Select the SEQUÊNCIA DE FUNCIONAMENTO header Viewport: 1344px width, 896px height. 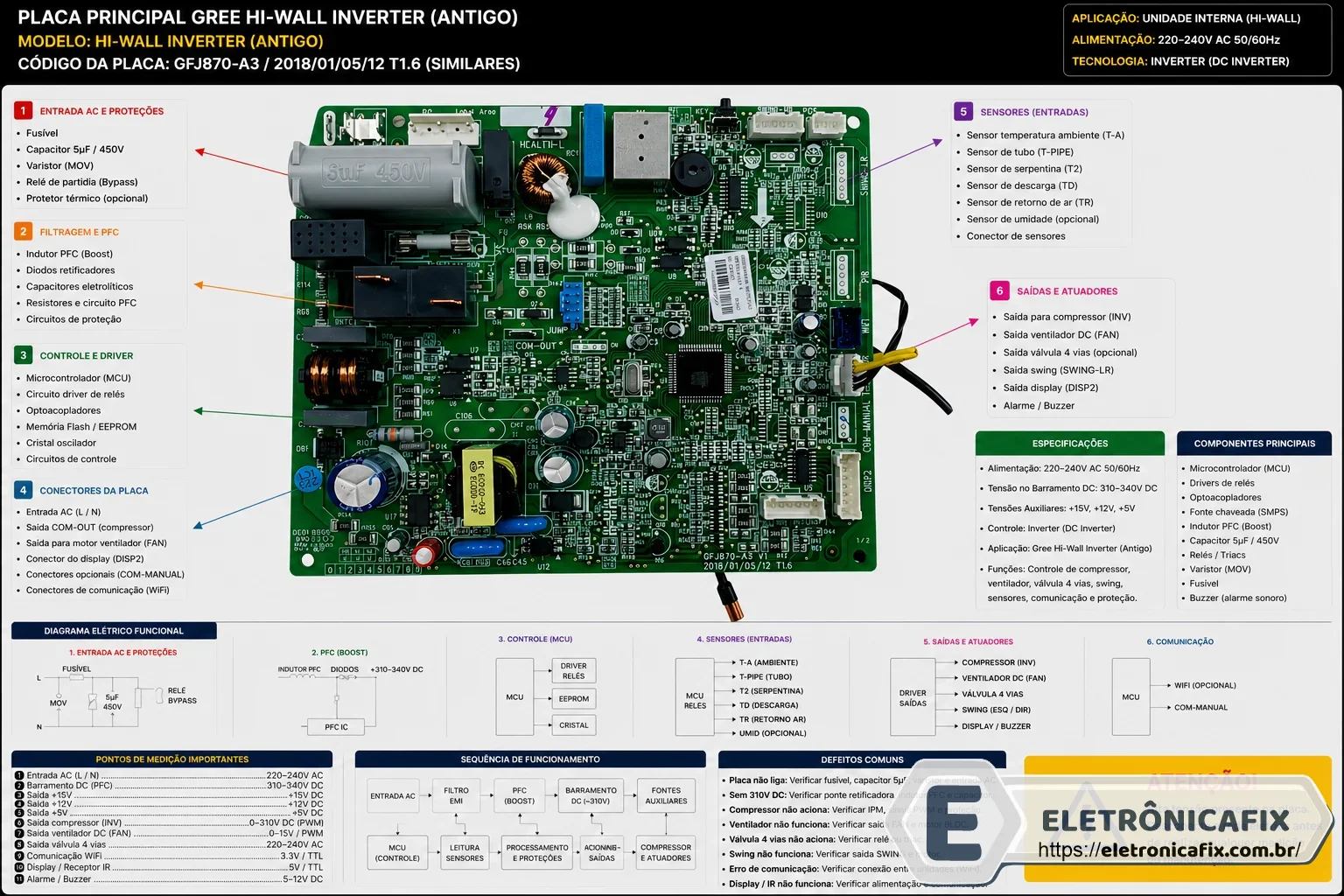[x=530, y=759]
